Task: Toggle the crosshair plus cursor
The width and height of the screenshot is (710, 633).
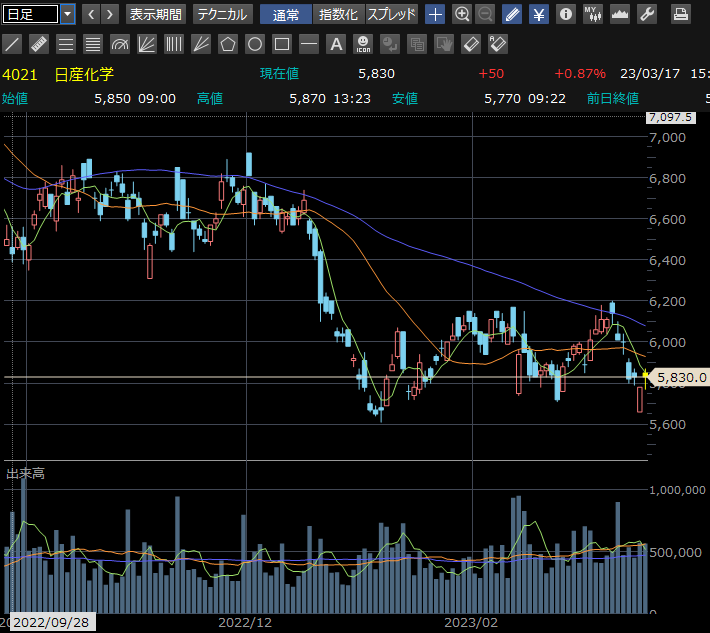Action: pos(435,14)
